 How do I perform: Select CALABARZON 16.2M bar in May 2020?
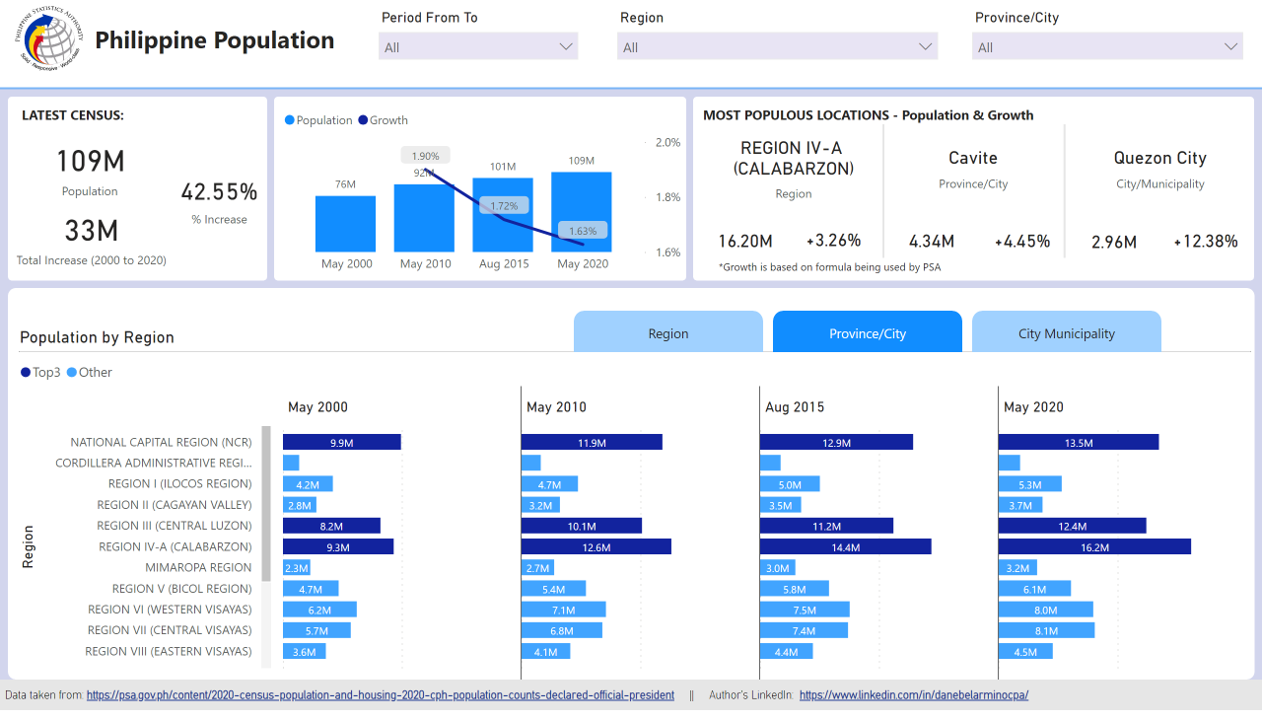pos(1094,547)
